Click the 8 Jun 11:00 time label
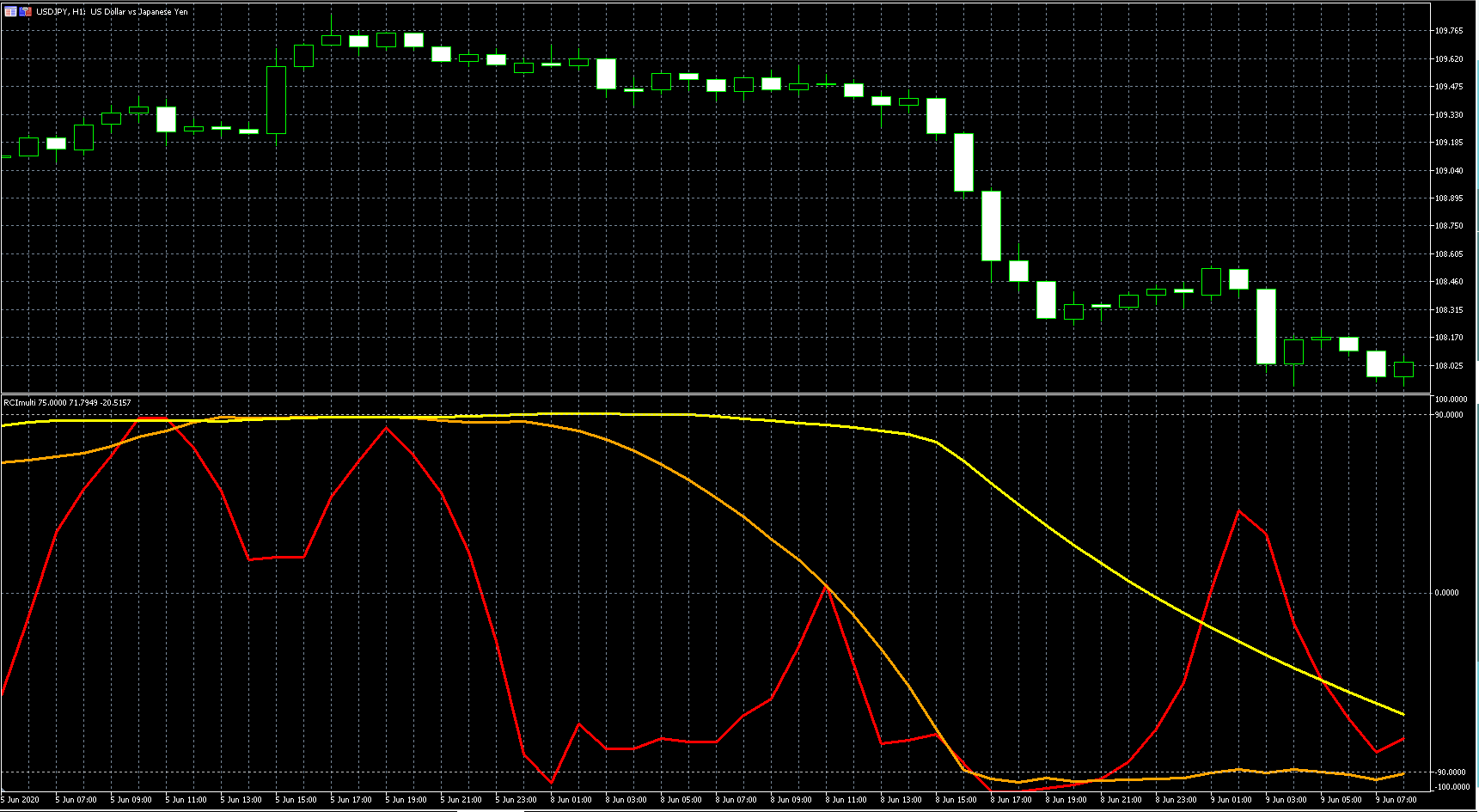Image resolution: width=1479 pixels, height=812 pixels. pos(846,800)
